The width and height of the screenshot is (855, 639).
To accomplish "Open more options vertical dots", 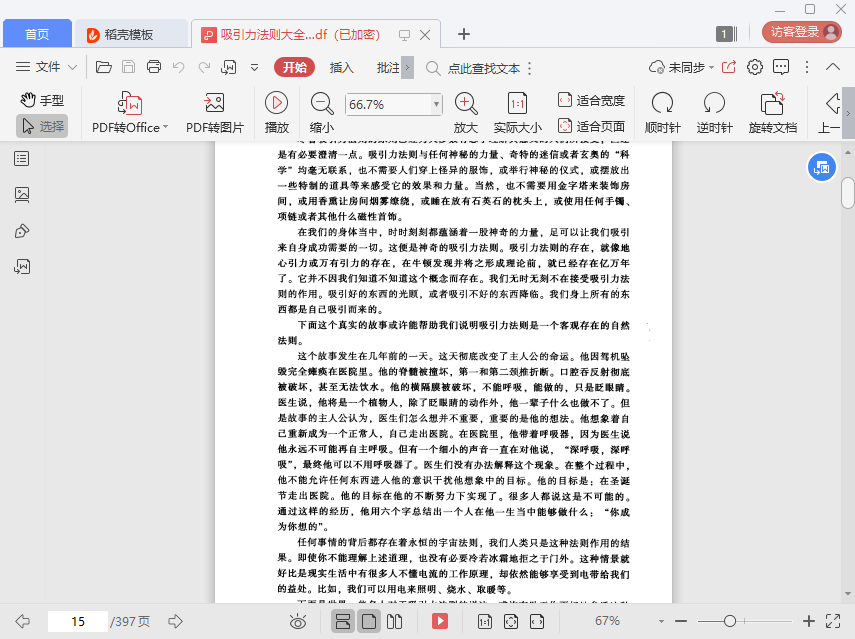I will [x=807, y=67].
